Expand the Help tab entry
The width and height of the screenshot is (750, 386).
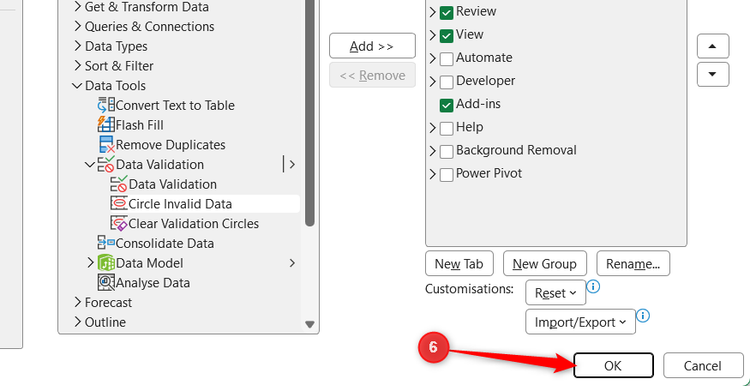[x=433, y=128]
